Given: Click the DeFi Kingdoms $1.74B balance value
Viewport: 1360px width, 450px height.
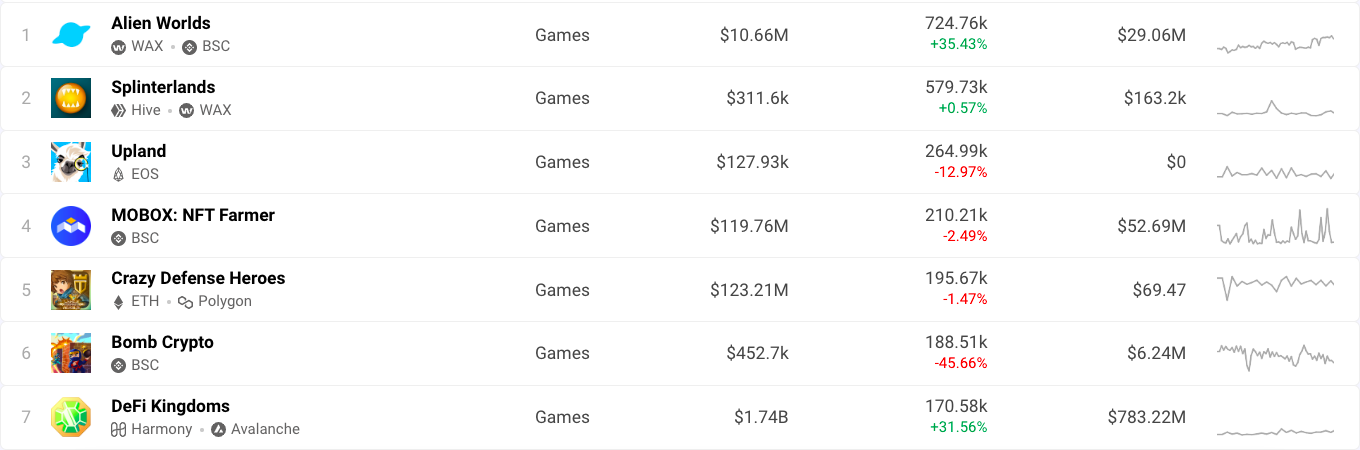Looking at the screenshot, I should pyautogui.click(x=758, y=417).
